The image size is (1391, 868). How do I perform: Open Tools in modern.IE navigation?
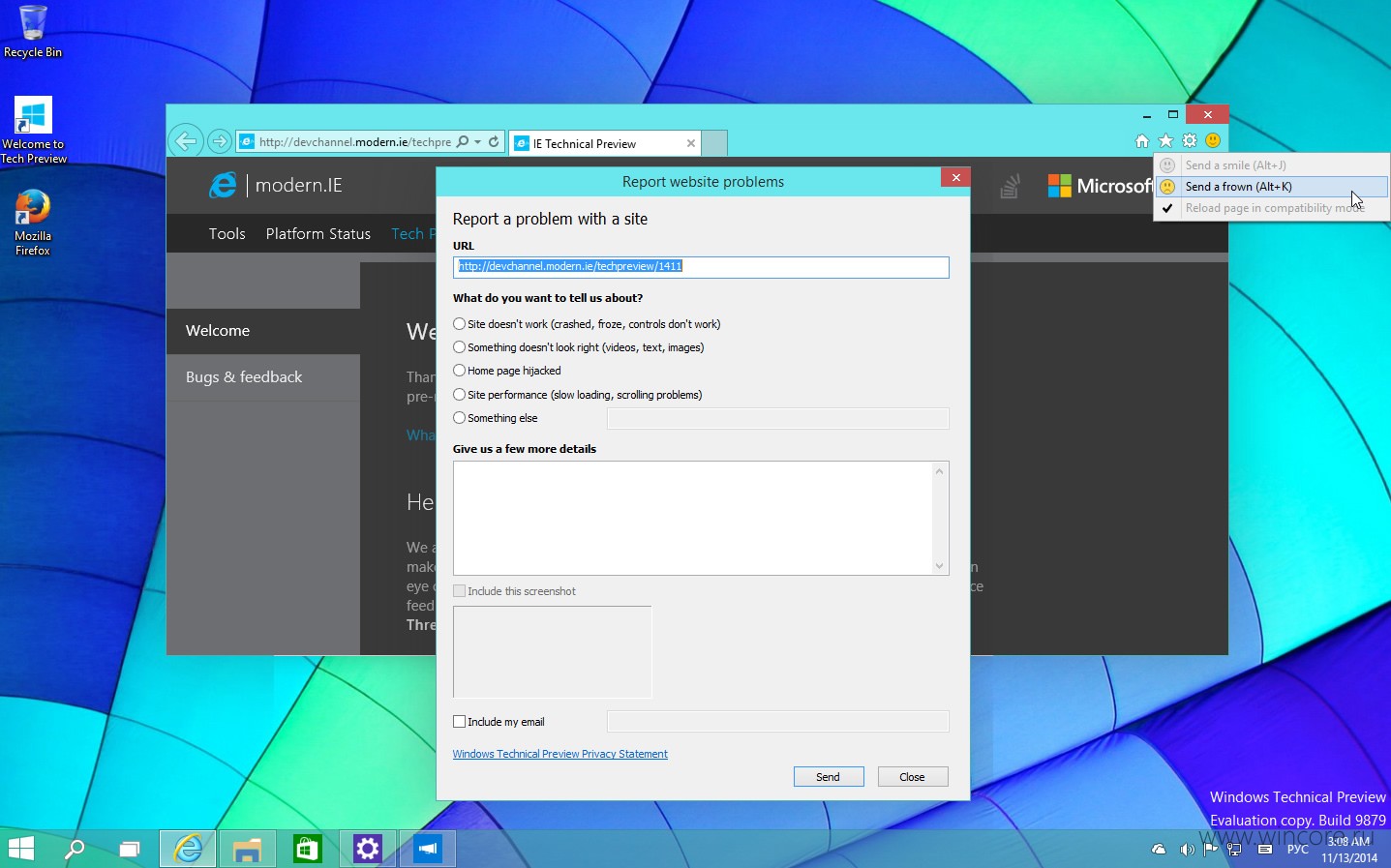227,233
